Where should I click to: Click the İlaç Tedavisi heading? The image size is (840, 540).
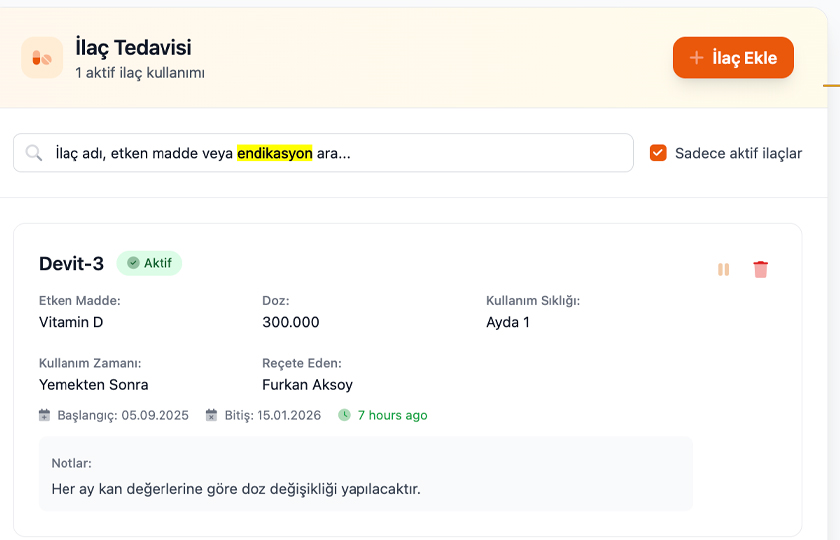point(133,48)
